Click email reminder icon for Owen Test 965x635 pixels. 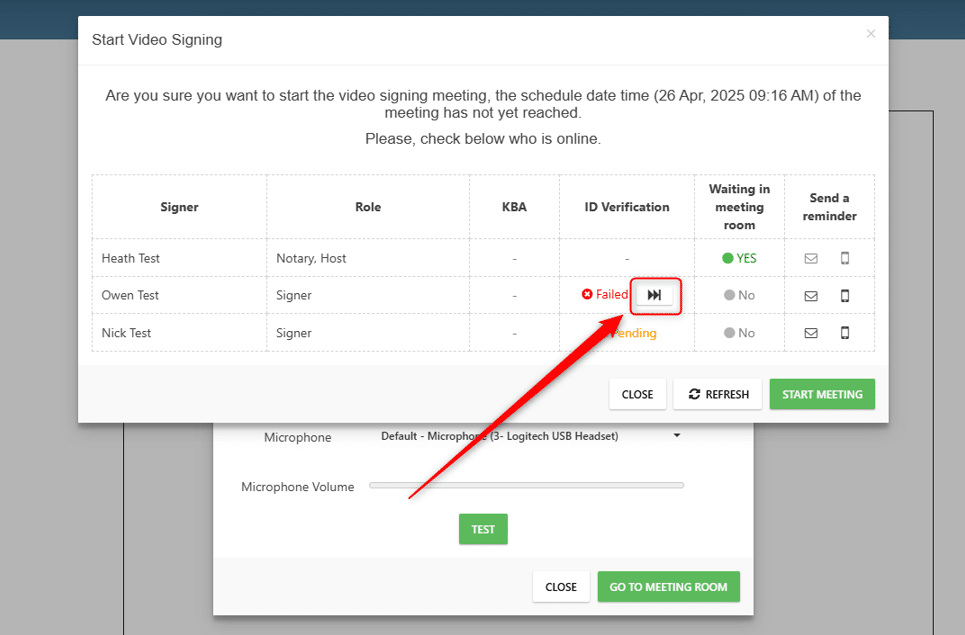pos(811,296)
